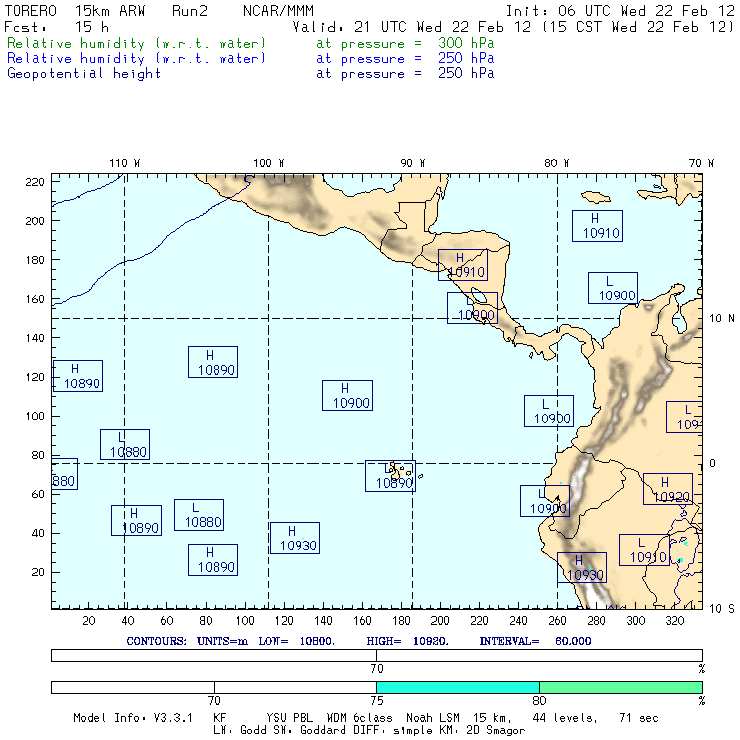Viewport: 740px width, 740px height.
Task: Click the '100 W' longitude label
Action: click(269, 163)
